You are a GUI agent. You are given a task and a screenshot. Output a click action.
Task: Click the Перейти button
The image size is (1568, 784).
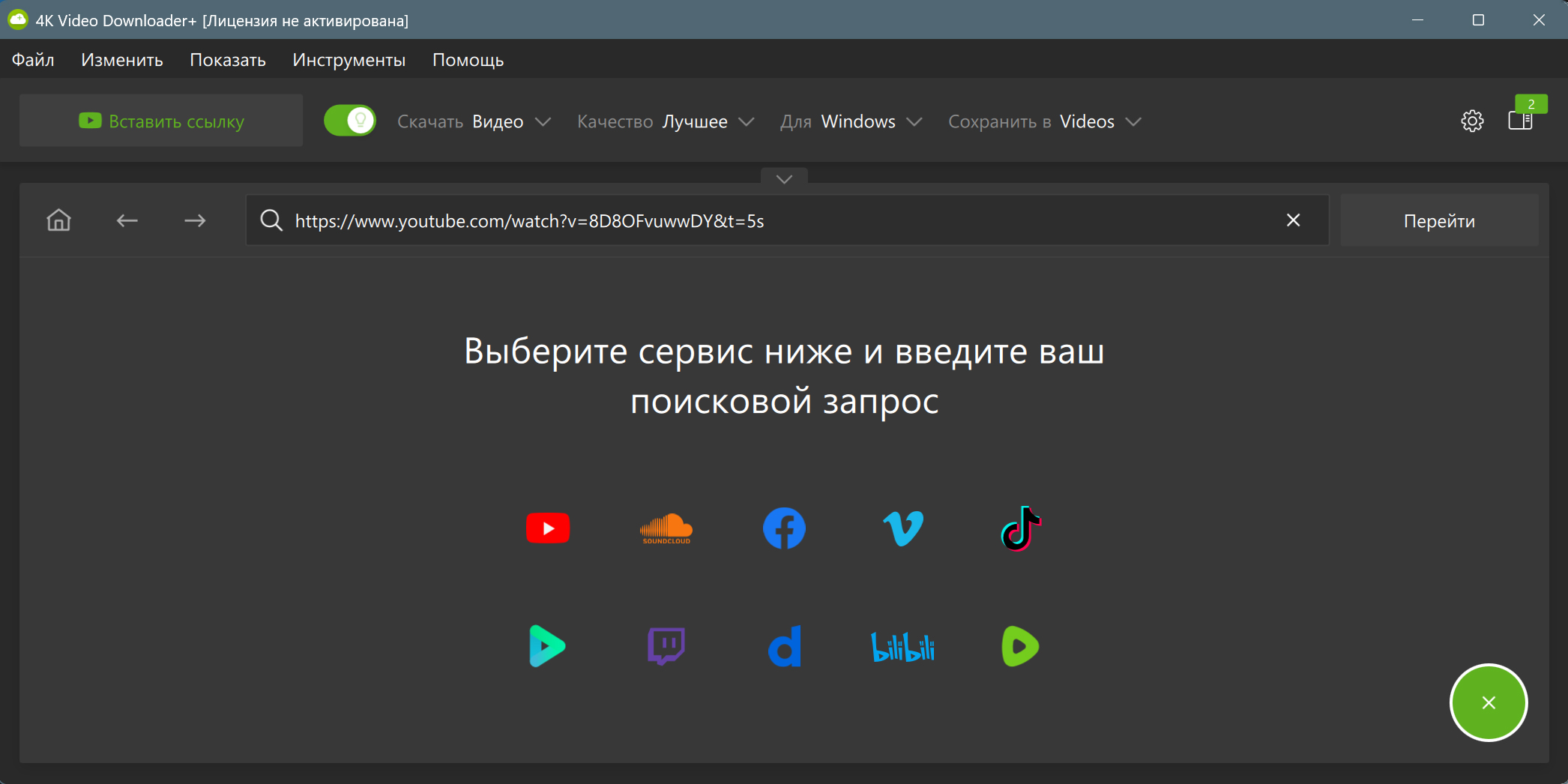coord(1439,220)
